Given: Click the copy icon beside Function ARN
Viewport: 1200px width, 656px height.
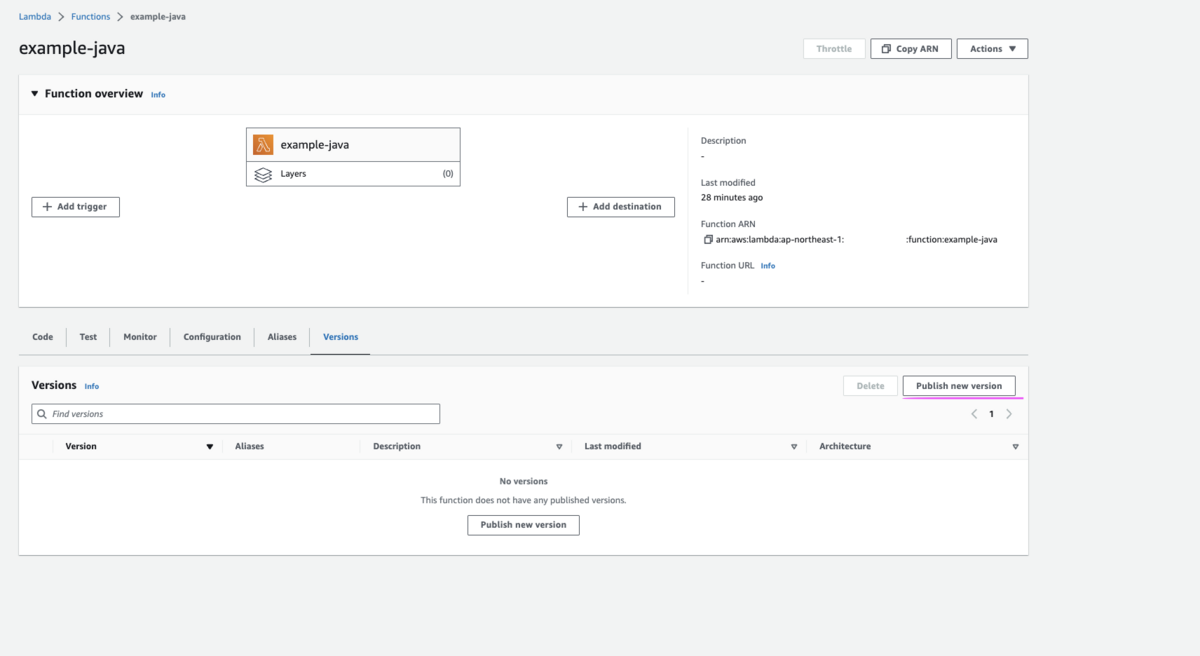Looking at the screenshot, I should point(708,240).
